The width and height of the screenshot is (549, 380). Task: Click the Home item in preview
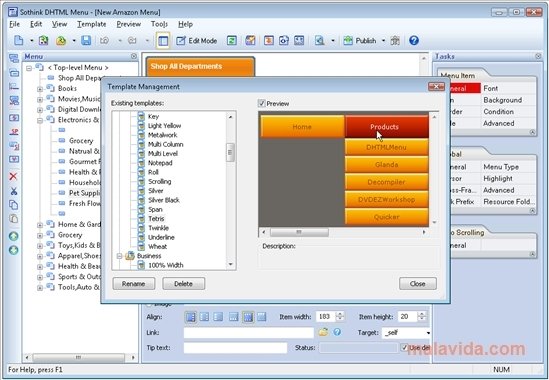(303, 127)
